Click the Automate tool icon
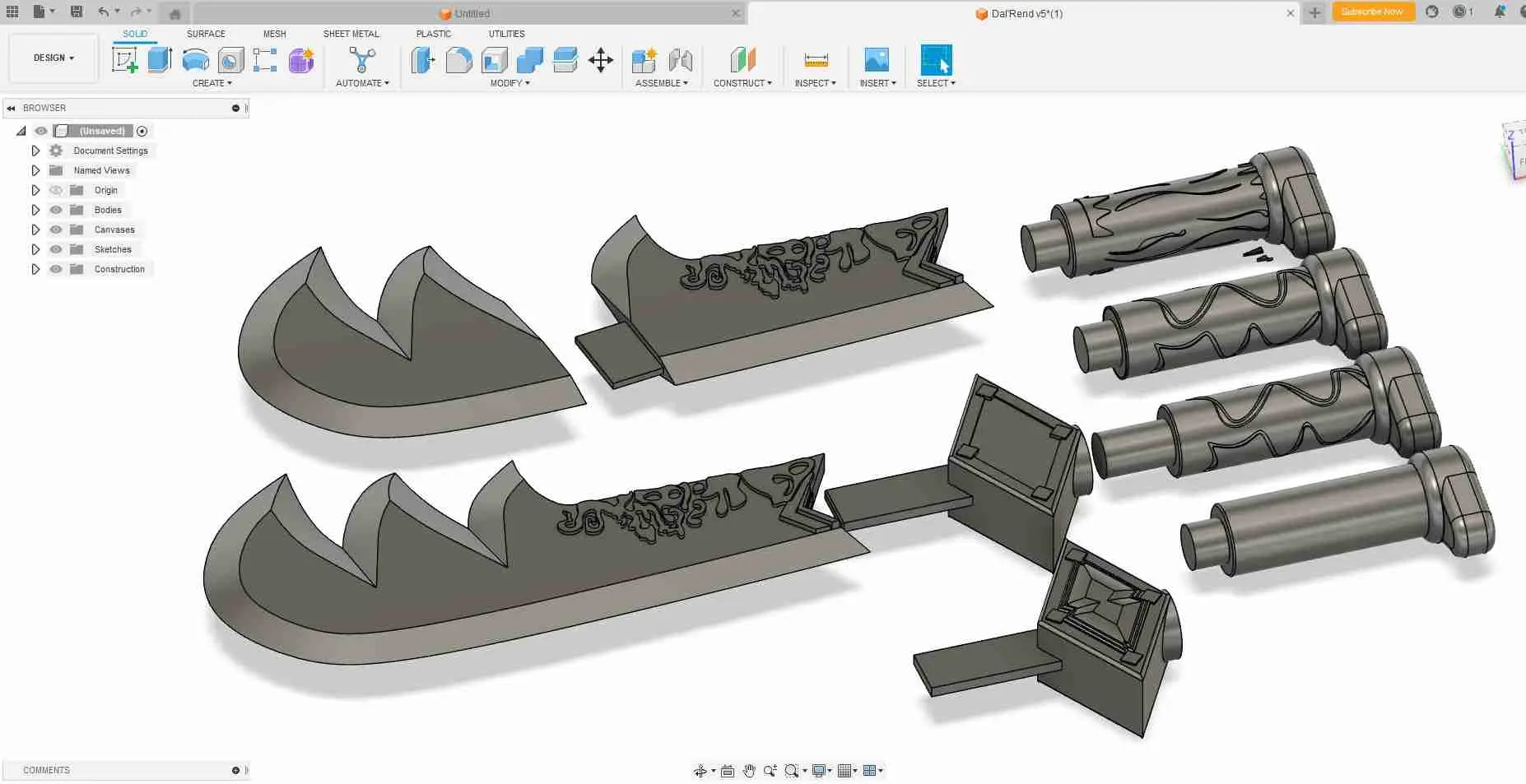 (362, 60)
